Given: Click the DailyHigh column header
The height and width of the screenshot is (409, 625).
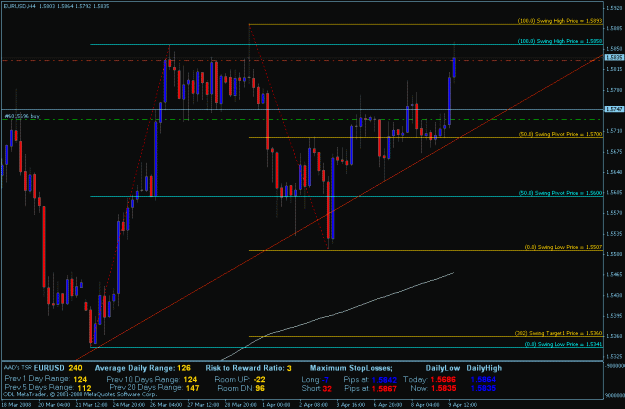Looking at the screenshot, I should pyautogui.click(x=484, y=368).
